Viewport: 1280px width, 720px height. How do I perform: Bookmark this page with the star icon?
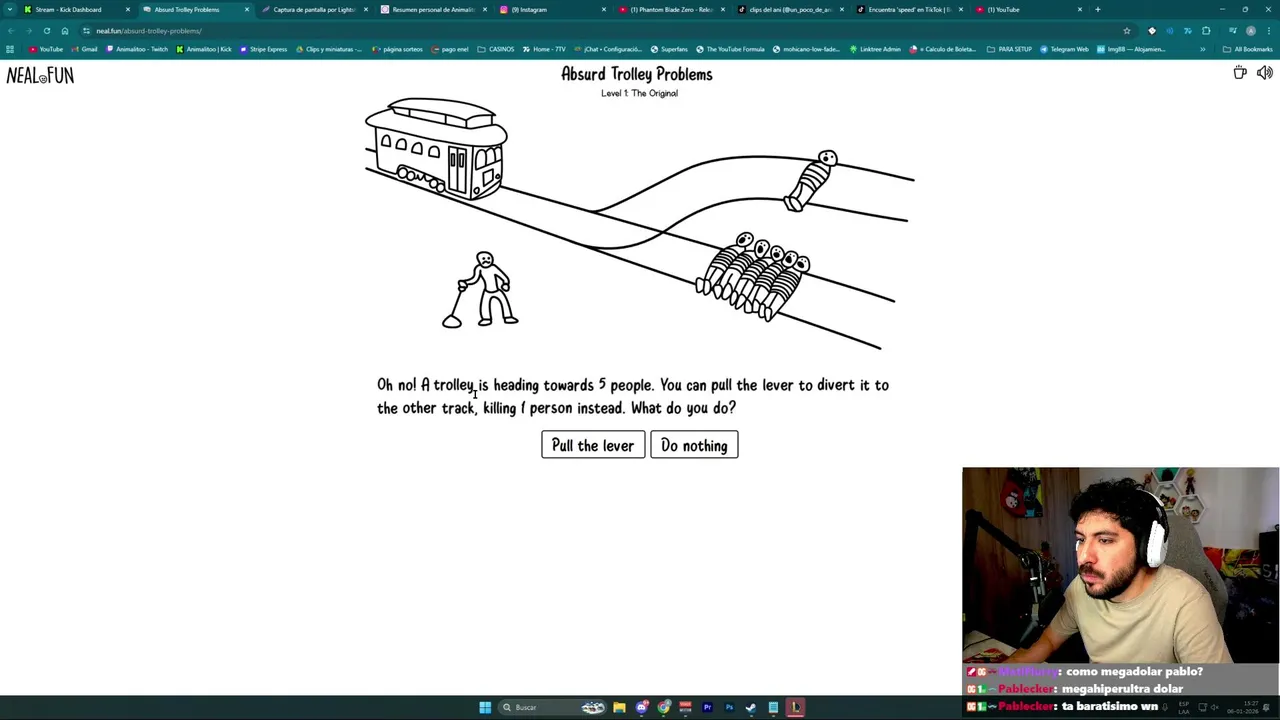coord(1127,31)
